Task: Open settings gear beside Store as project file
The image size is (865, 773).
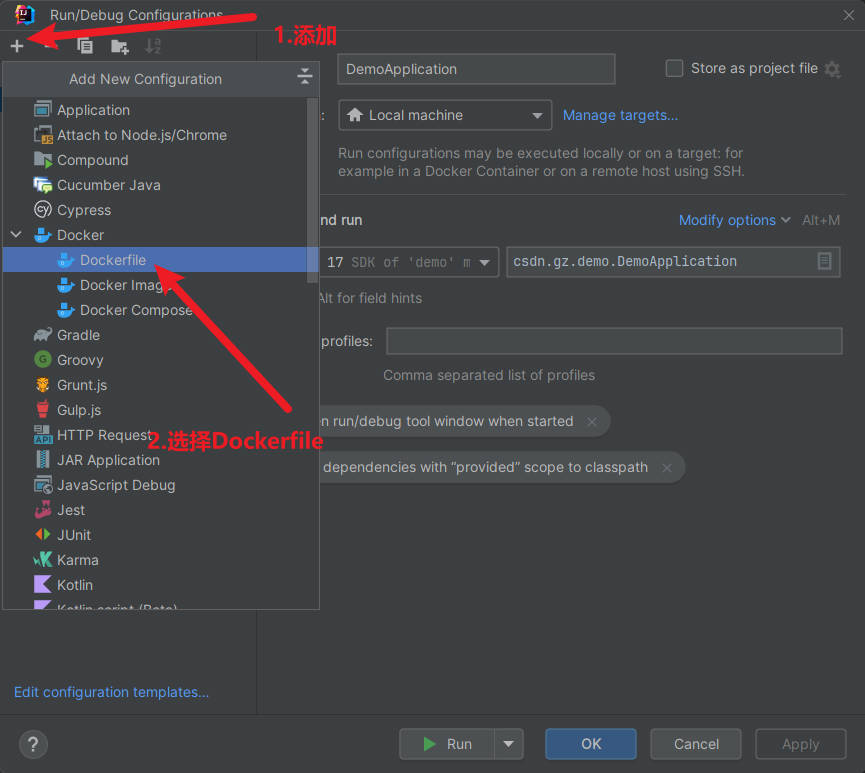Action: click(x=832, y=70)
